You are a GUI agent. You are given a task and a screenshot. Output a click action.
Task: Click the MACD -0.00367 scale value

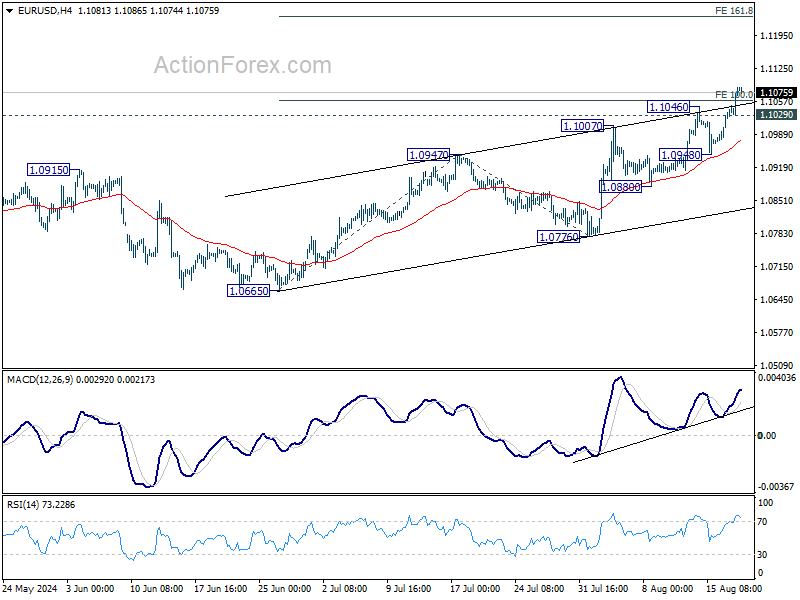point(776,487)
